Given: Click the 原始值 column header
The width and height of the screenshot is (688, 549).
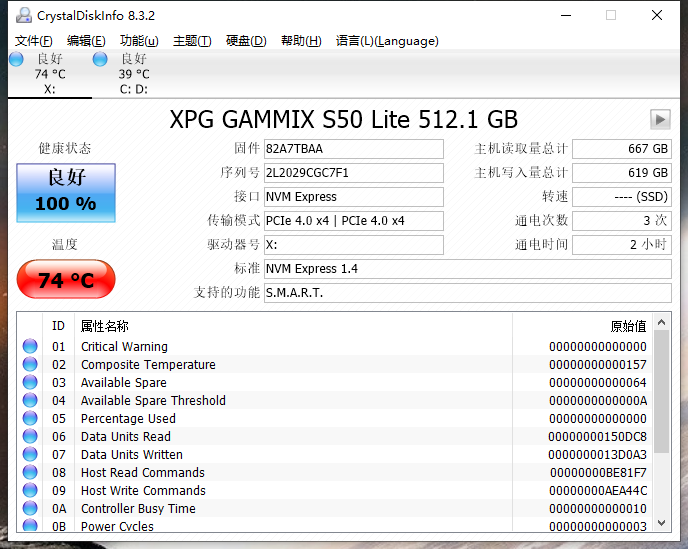Looking at the screenshot, I should point(582,326).
